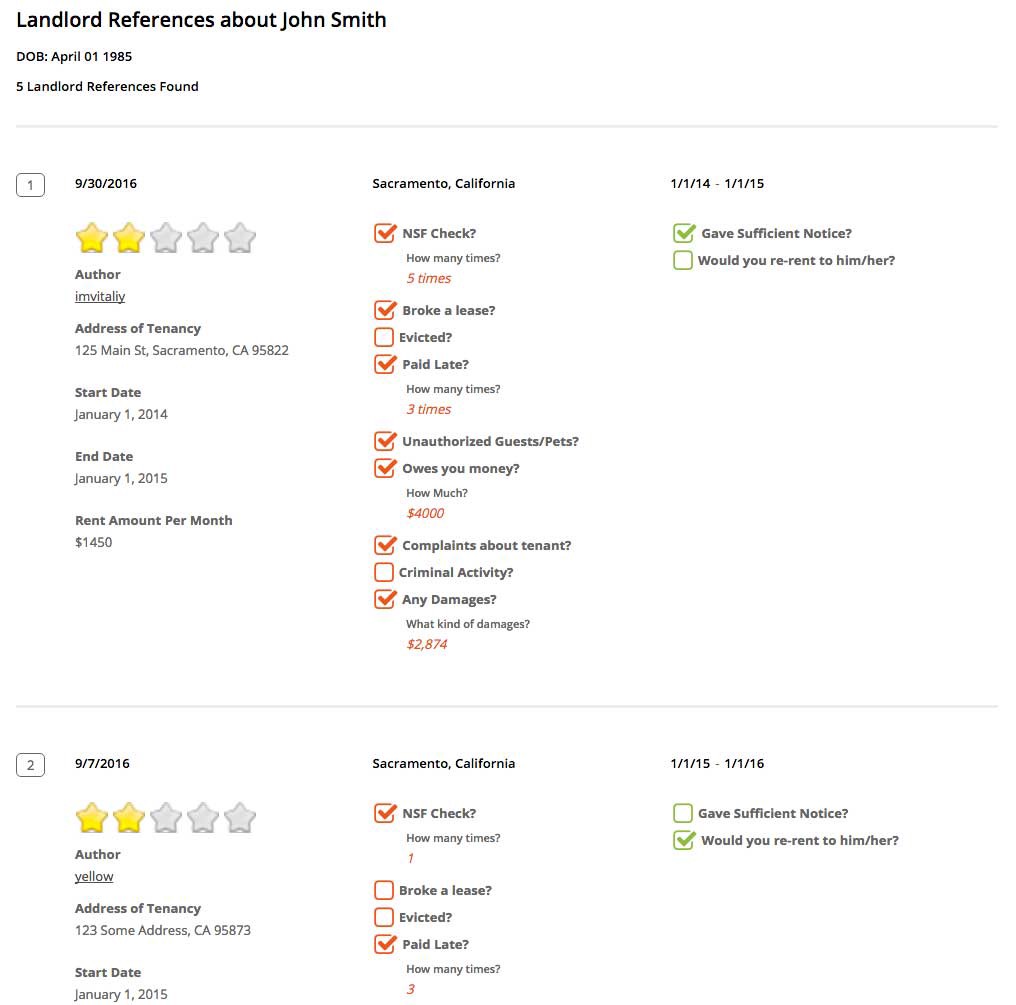Viewport: 1016px width, 1005px height.
Task: Click the number 2 reference badge
Action: [x=30, y=765]
